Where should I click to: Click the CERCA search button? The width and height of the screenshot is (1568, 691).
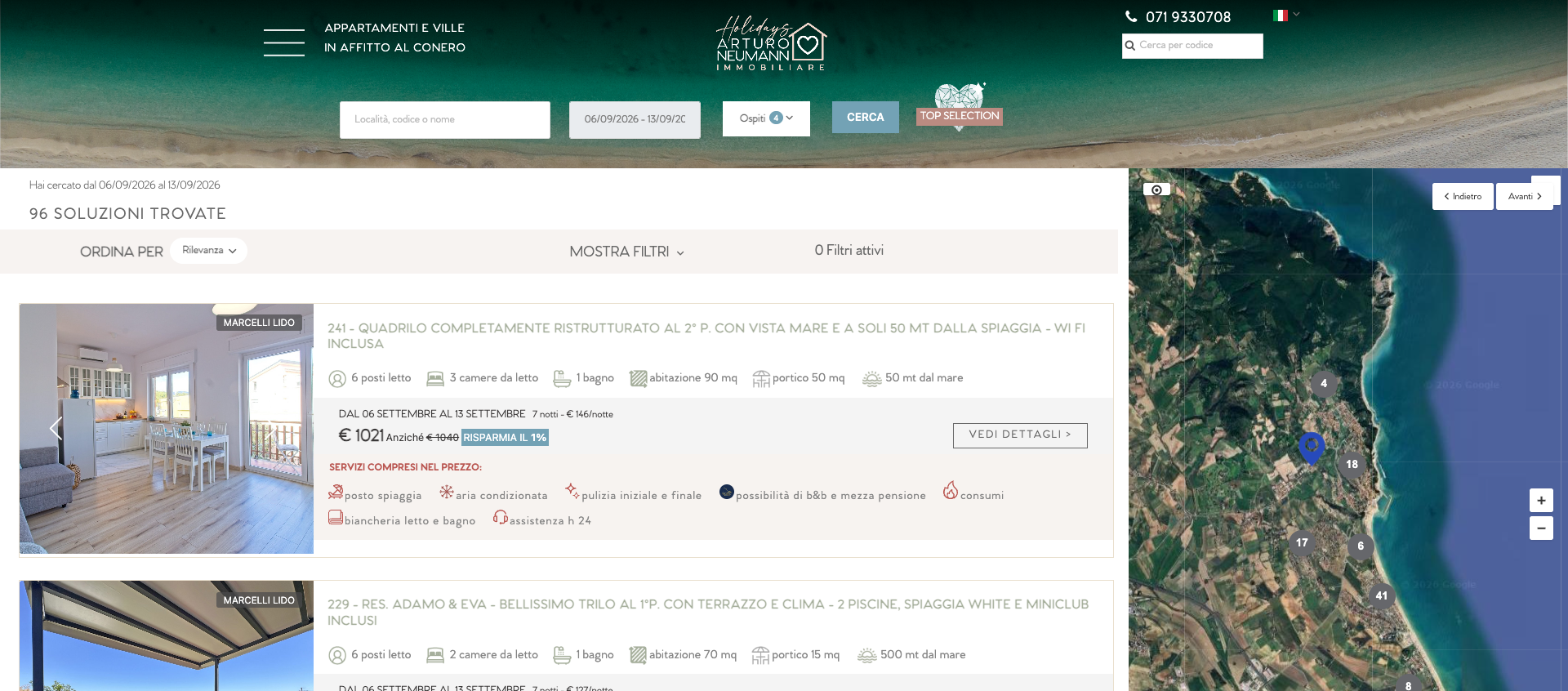(x=866, y=118)
